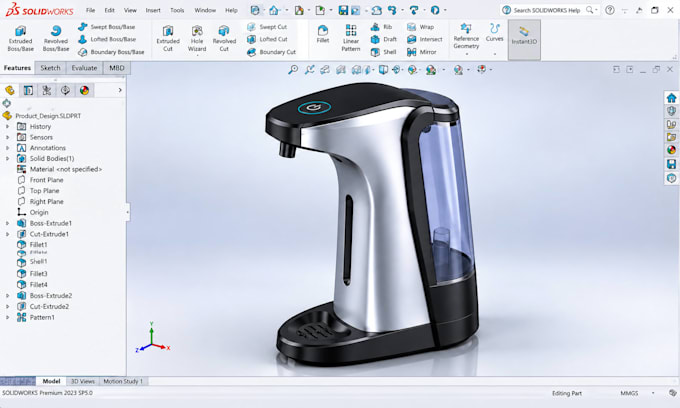Click Zoom to Fit in view toolbar
Image resolution: width=680 pixels, height=408 pixels.
pos(293,69)
